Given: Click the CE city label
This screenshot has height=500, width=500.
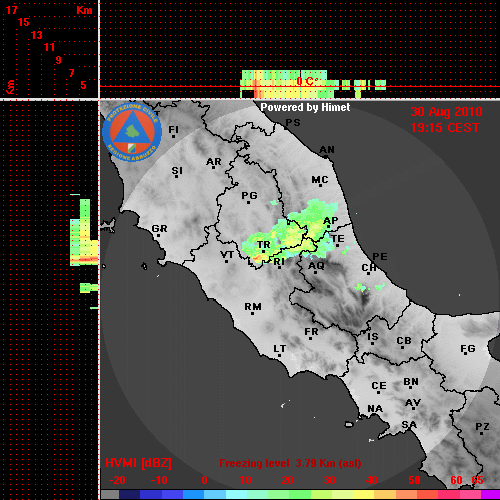Looking at the screenshot, I should pos(379,386).
